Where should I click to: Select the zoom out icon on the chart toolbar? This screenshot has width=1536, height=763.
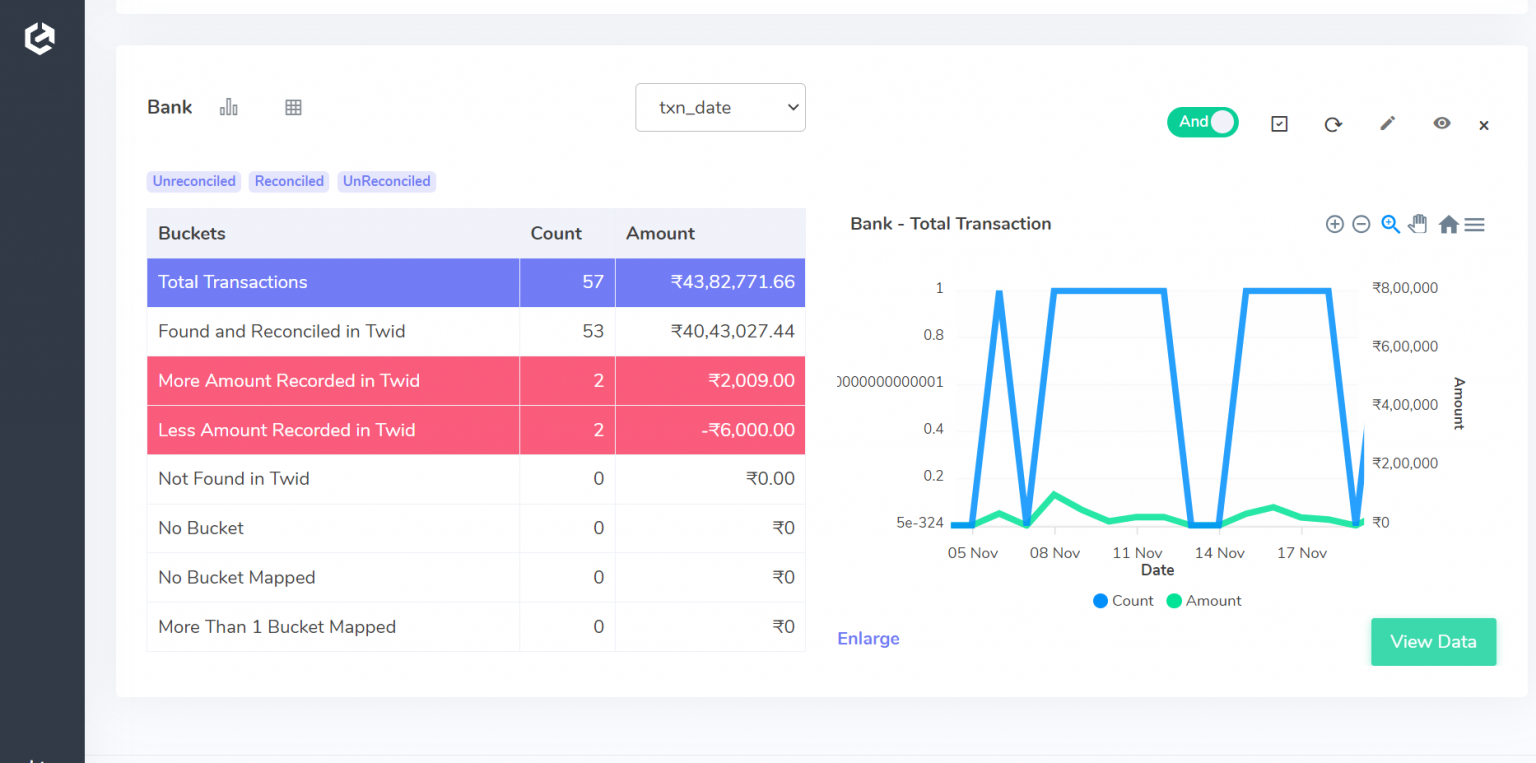coord(1361,224)
